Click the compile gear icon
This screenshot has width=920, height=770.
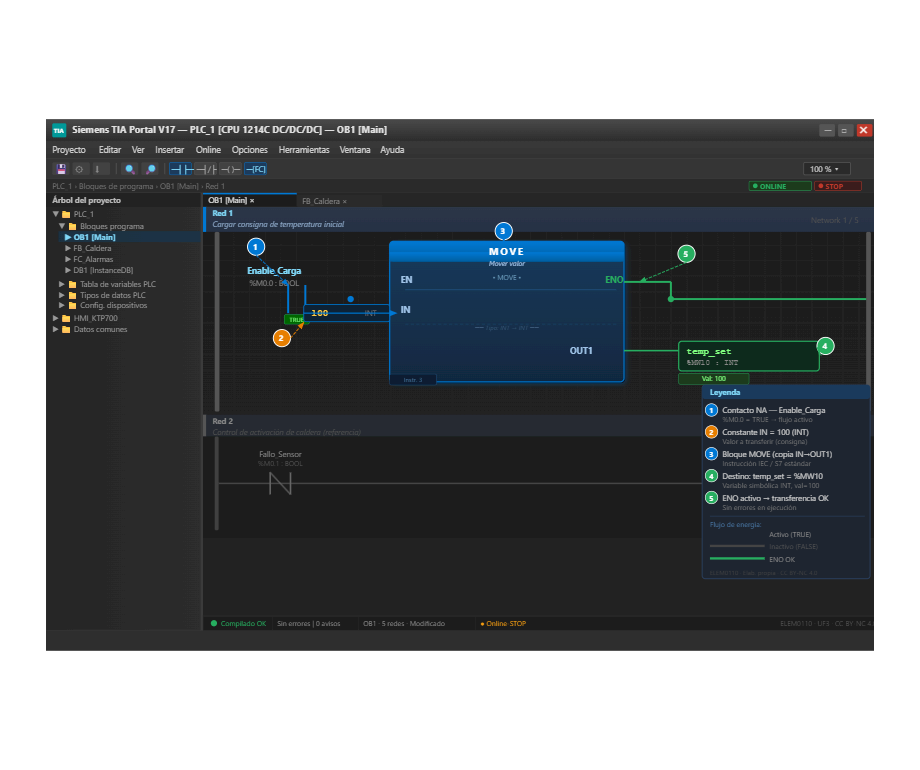click(79, 169)
